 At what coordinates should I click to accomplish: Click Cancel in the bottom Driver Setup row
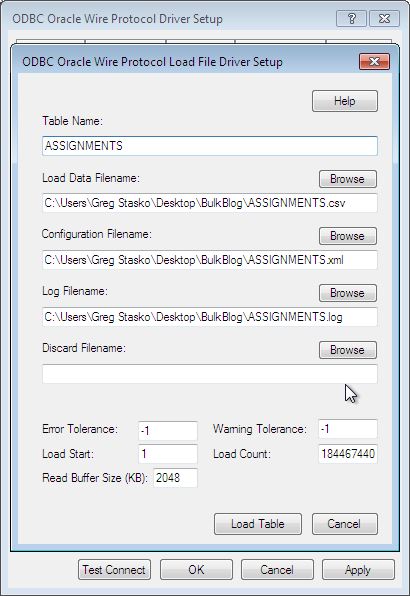tap(277, 570)
